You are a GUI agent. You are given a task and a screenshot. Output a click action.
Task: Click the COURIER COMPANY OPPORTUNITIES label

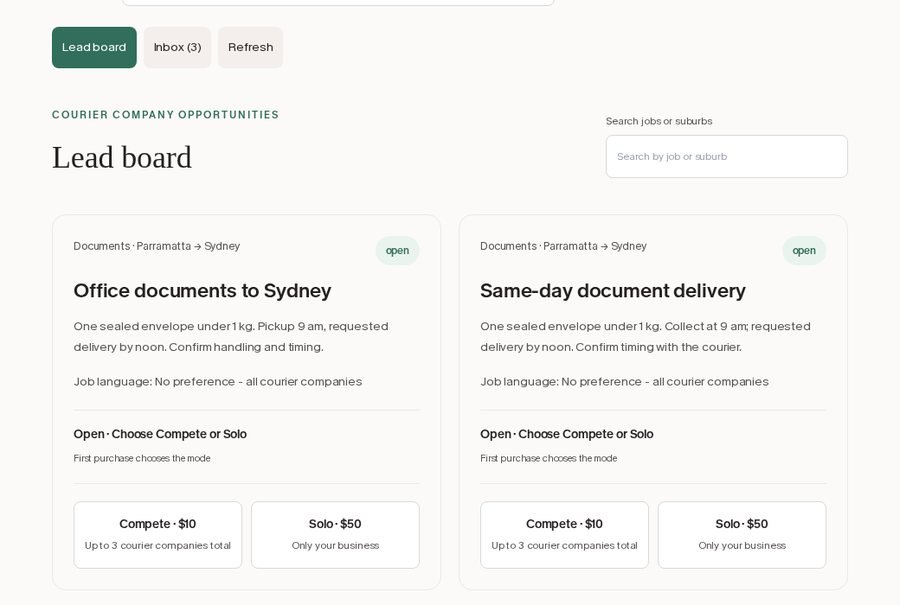tap(165, 115)
